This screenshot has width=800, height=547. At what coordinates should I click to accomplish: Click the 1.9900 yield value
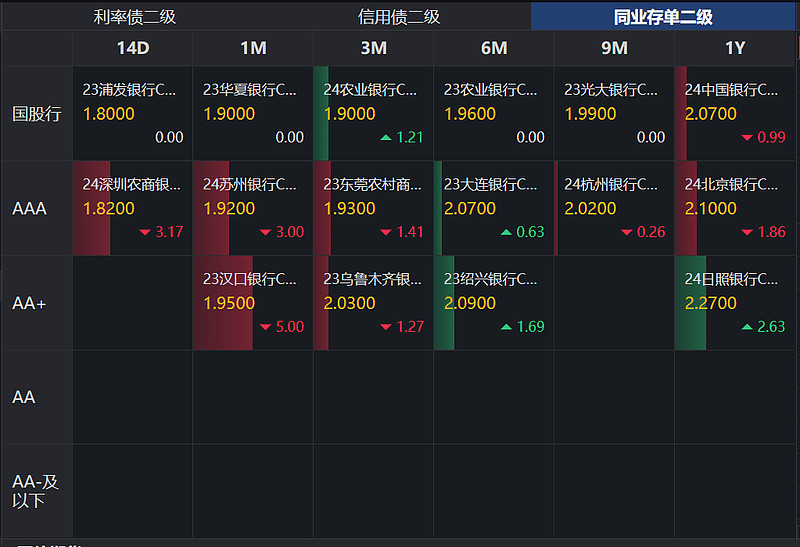pyautogui.click(x=590, y=114)
